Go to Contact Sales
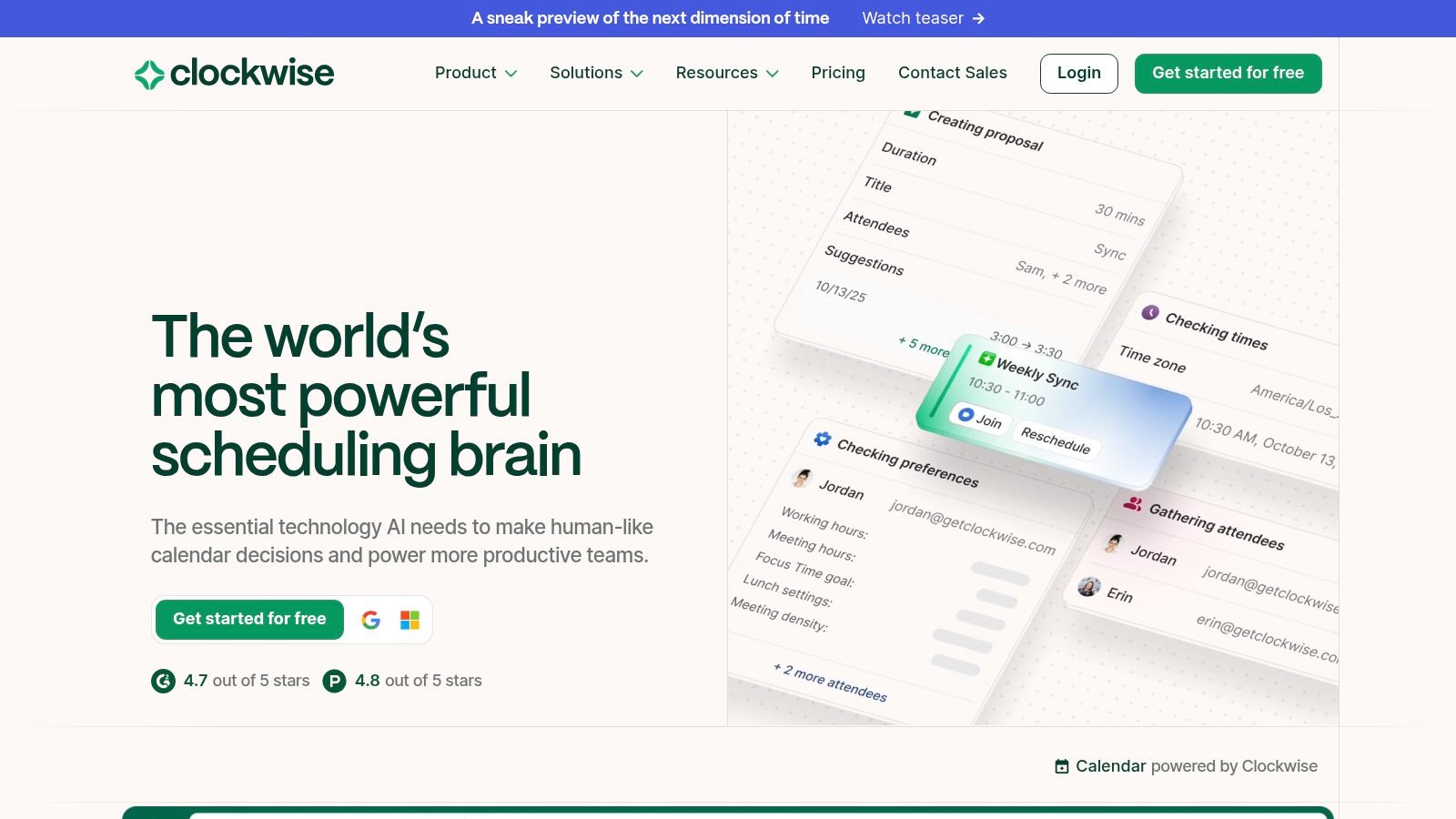Viewport: 1456px width, 819px height. click(x=953, y=73)
